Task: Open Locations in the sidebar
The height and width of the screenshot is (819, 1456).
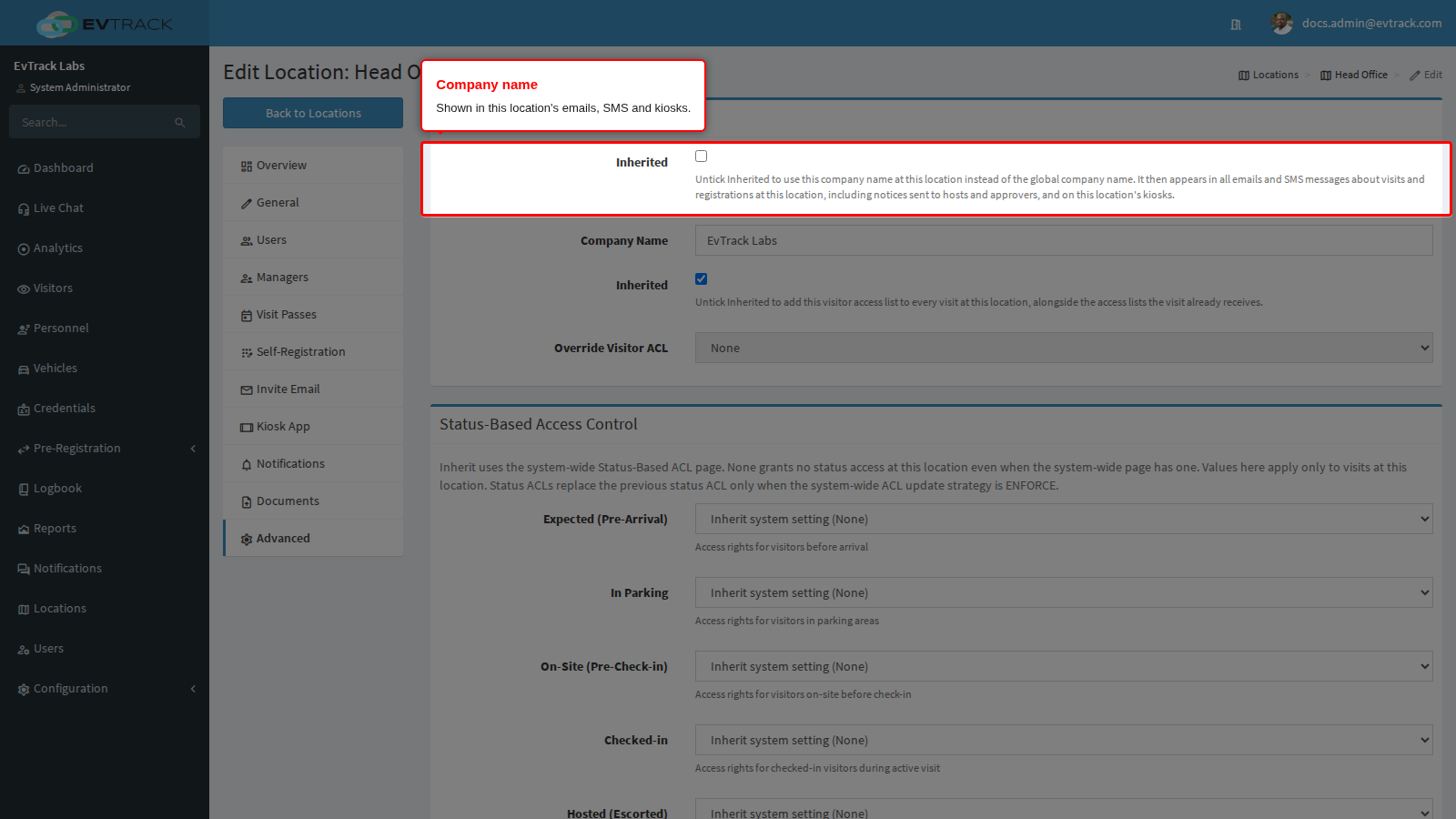Action: (x=105, y=609)
